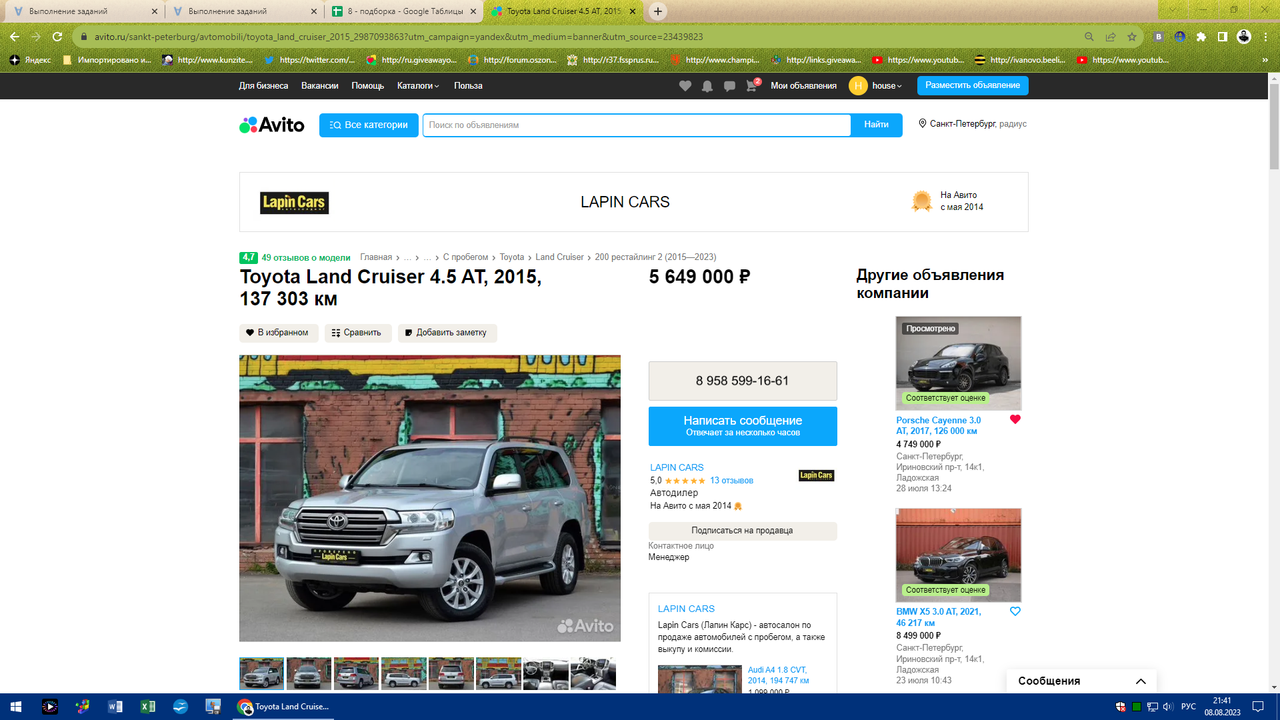1280x720 pixels.
Task: Go to Avito home via logo
Action: coord(272,125)
